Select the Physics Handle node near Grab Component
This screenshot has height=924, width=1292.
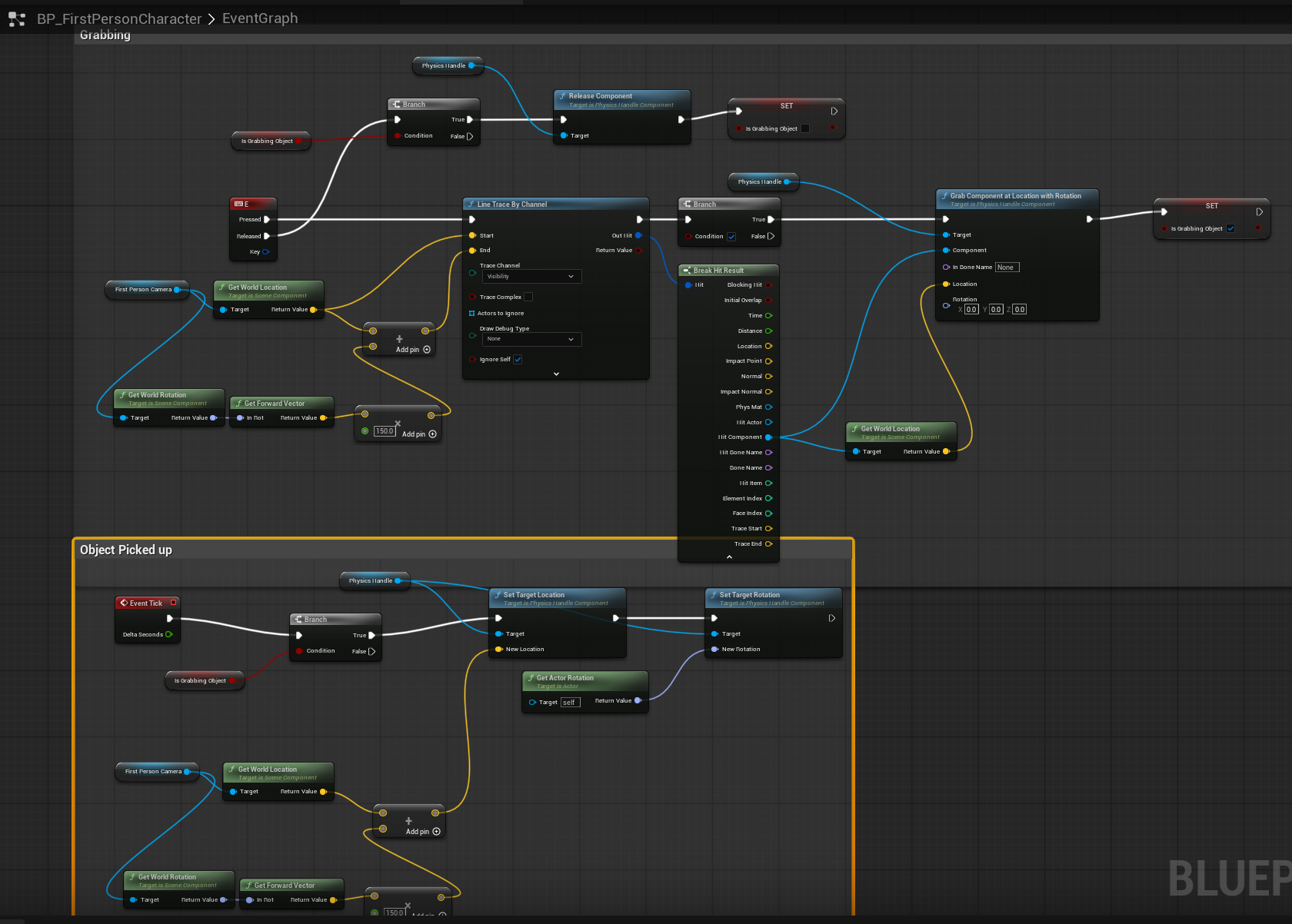tap(763, 182)
